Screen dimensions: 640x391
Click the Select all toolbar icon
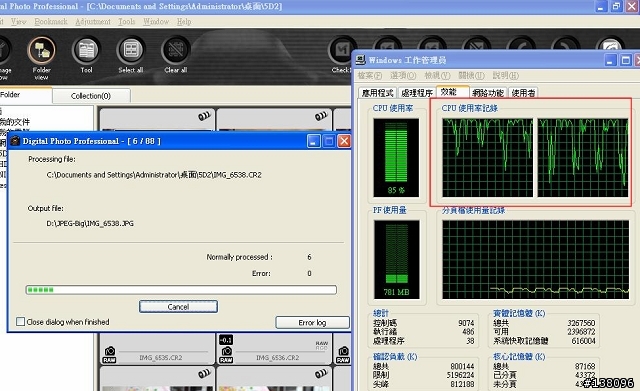click(x=131, y=51)
